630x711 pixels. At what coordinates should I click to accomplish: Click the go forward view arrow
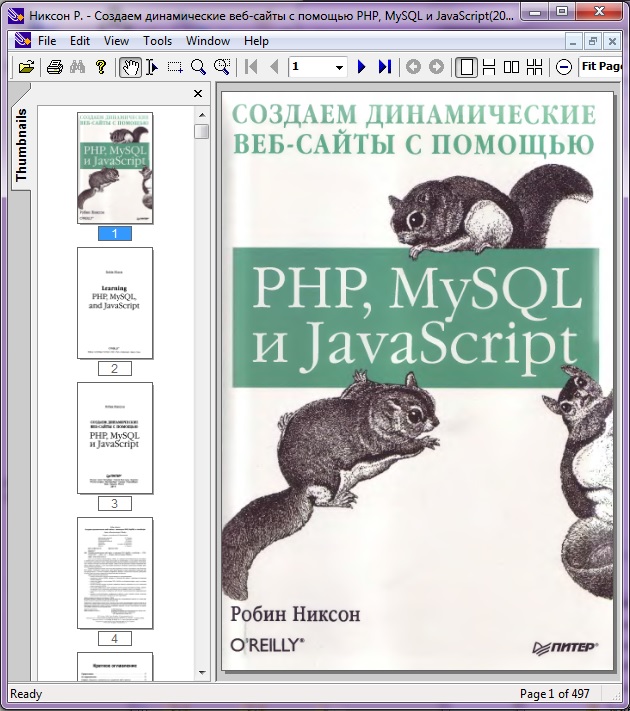click(436, 67)
